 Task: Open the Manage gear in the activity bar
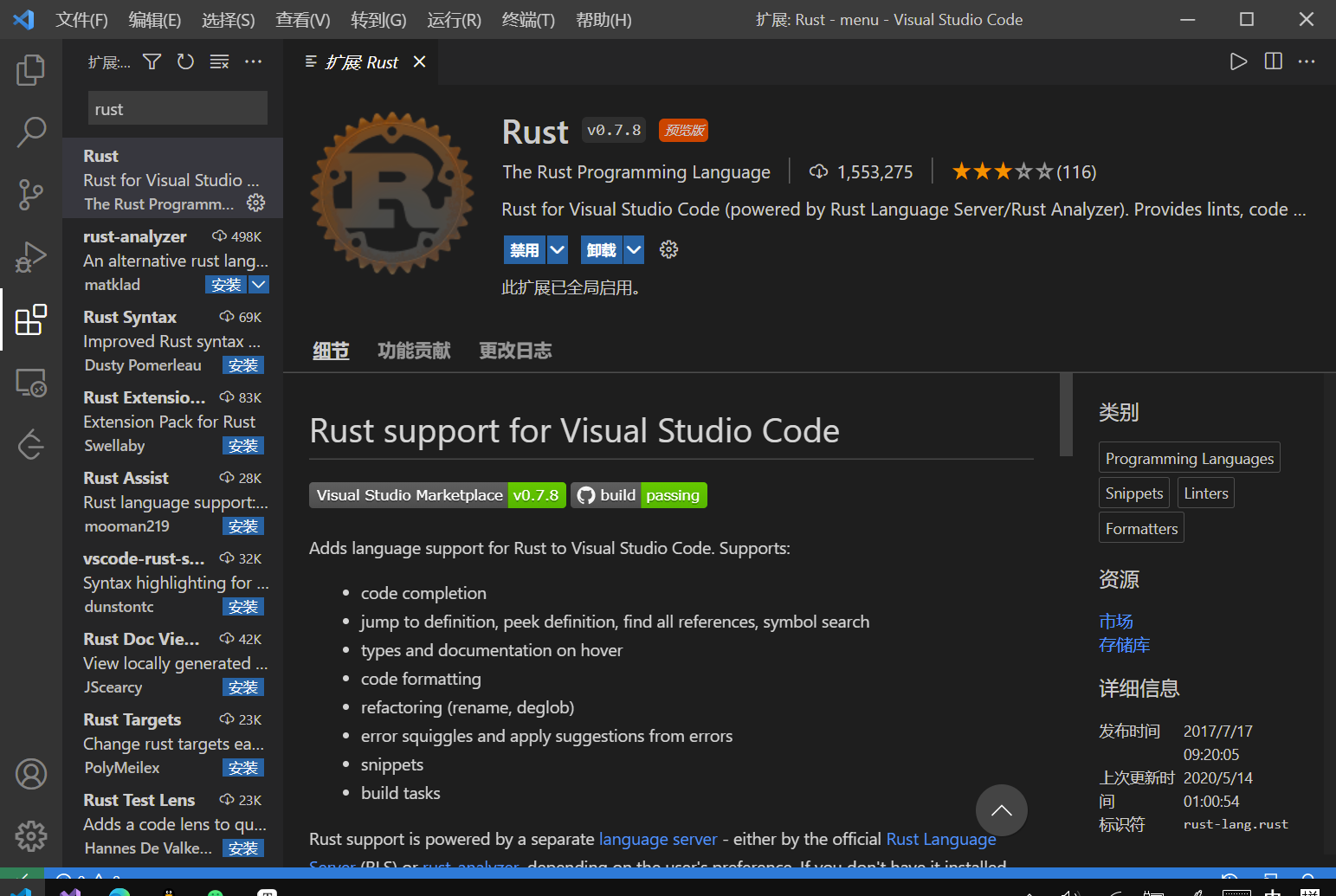pos(31,836)
